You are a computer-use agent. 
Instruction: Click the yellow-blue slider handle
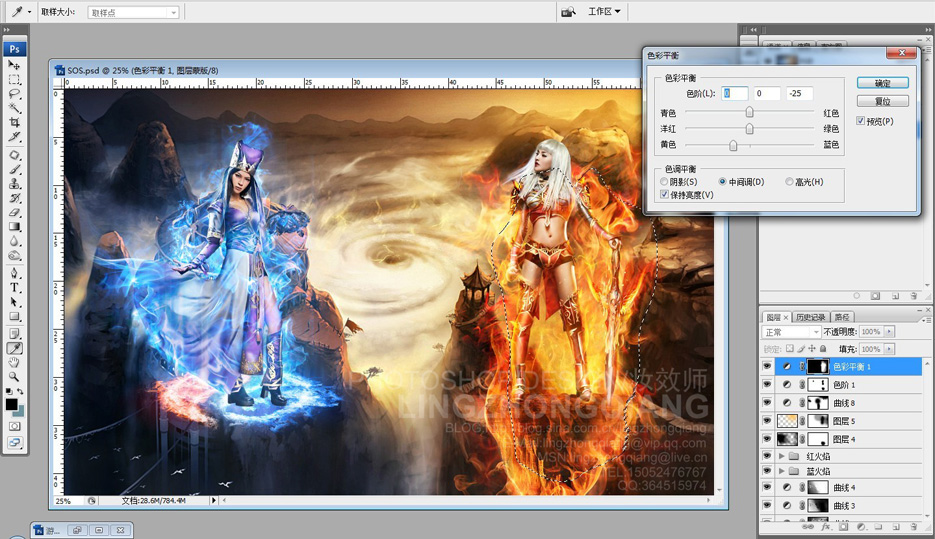(x=733, y=145)
